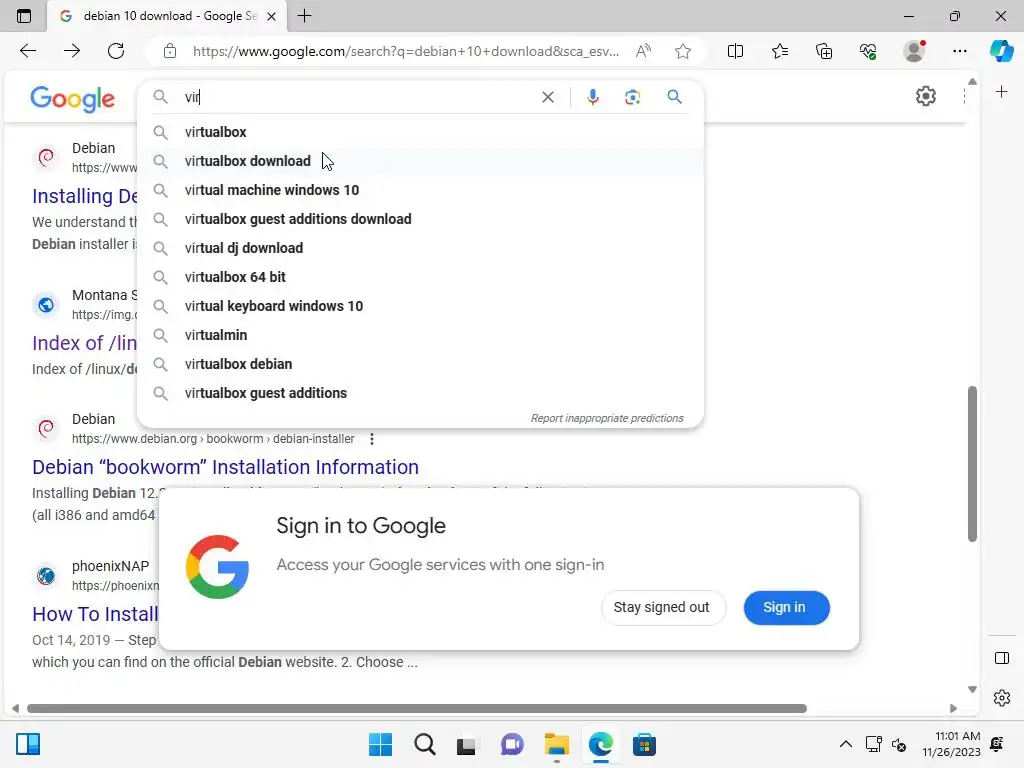The image size is (1024, 768).
Task: Clear the search box text
Action: pyautogui.click(x=548, y=97)
